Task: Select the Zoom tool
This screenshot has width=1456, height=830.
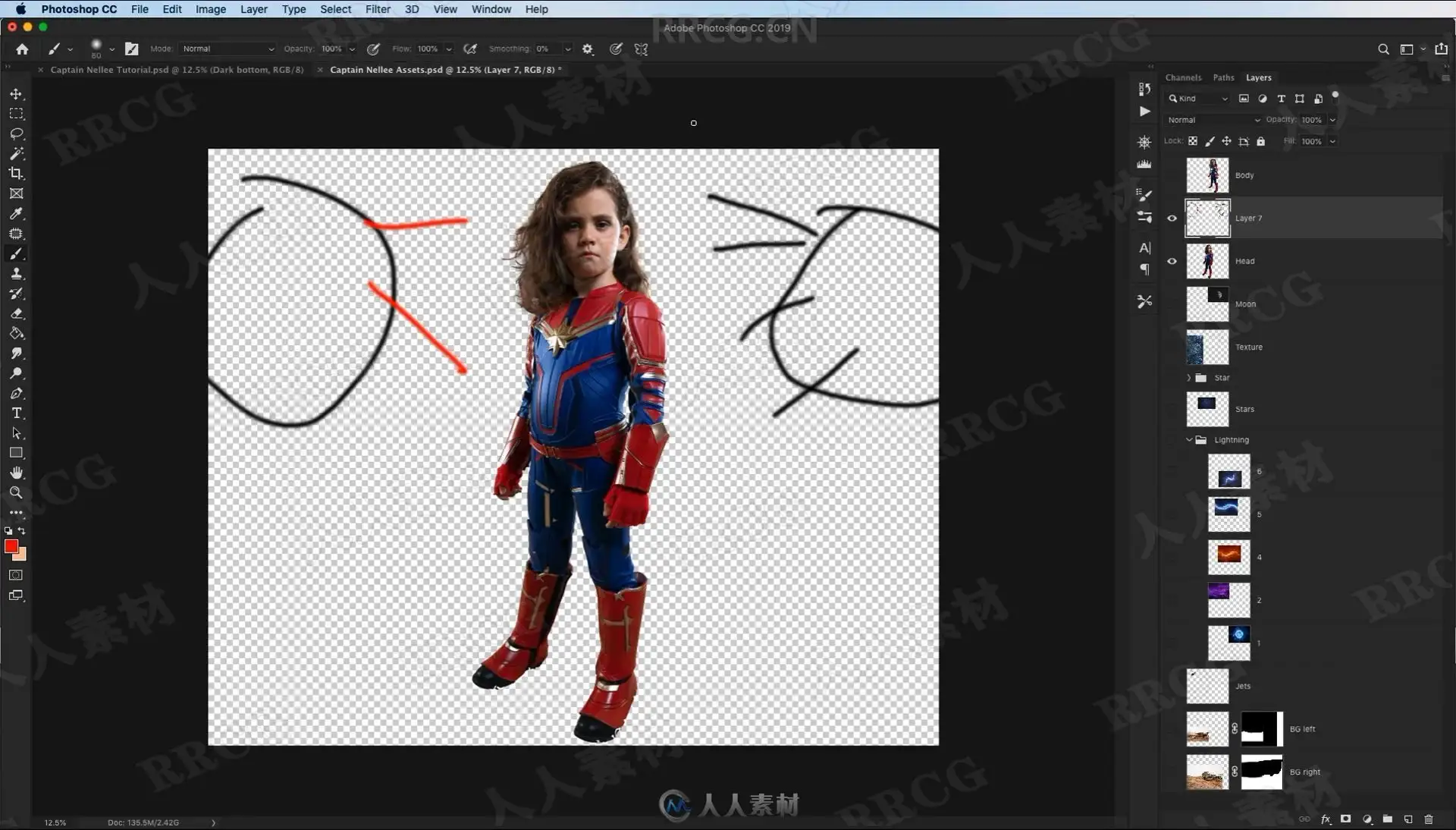Action: pyautogui.click(x=16, y=492)
